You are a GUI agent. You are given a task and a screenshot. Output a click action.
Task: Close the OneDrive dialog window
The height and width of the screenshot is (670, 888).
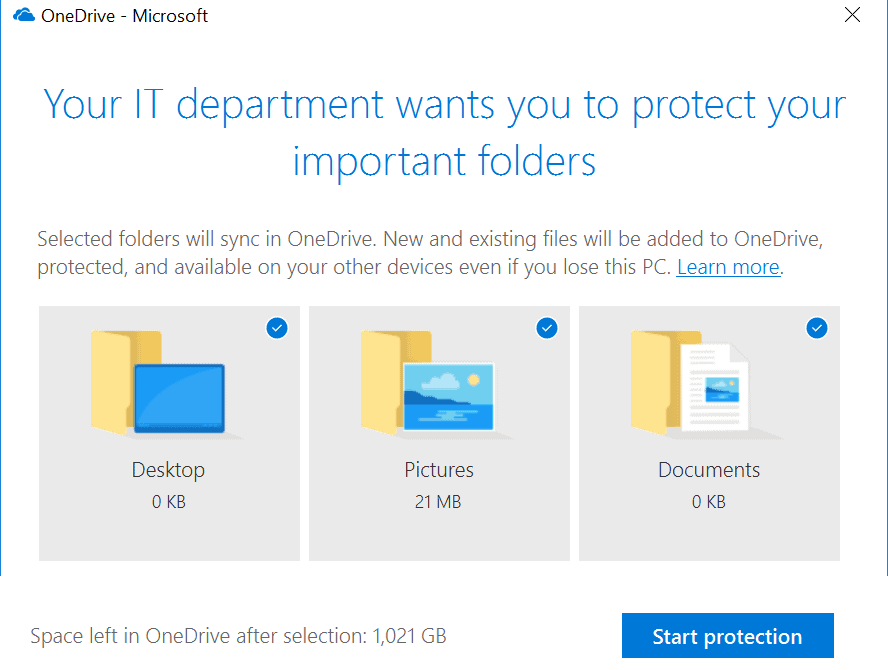coord(852,15)
